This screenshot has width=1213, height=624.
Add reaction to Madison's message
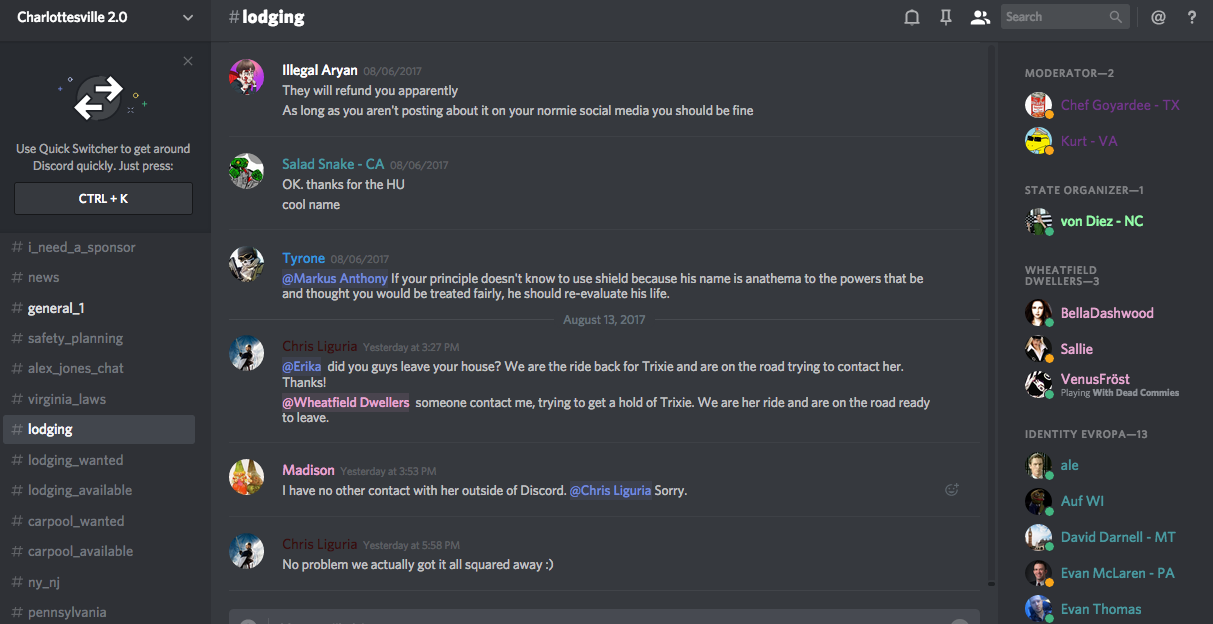[x=952, y=490]
